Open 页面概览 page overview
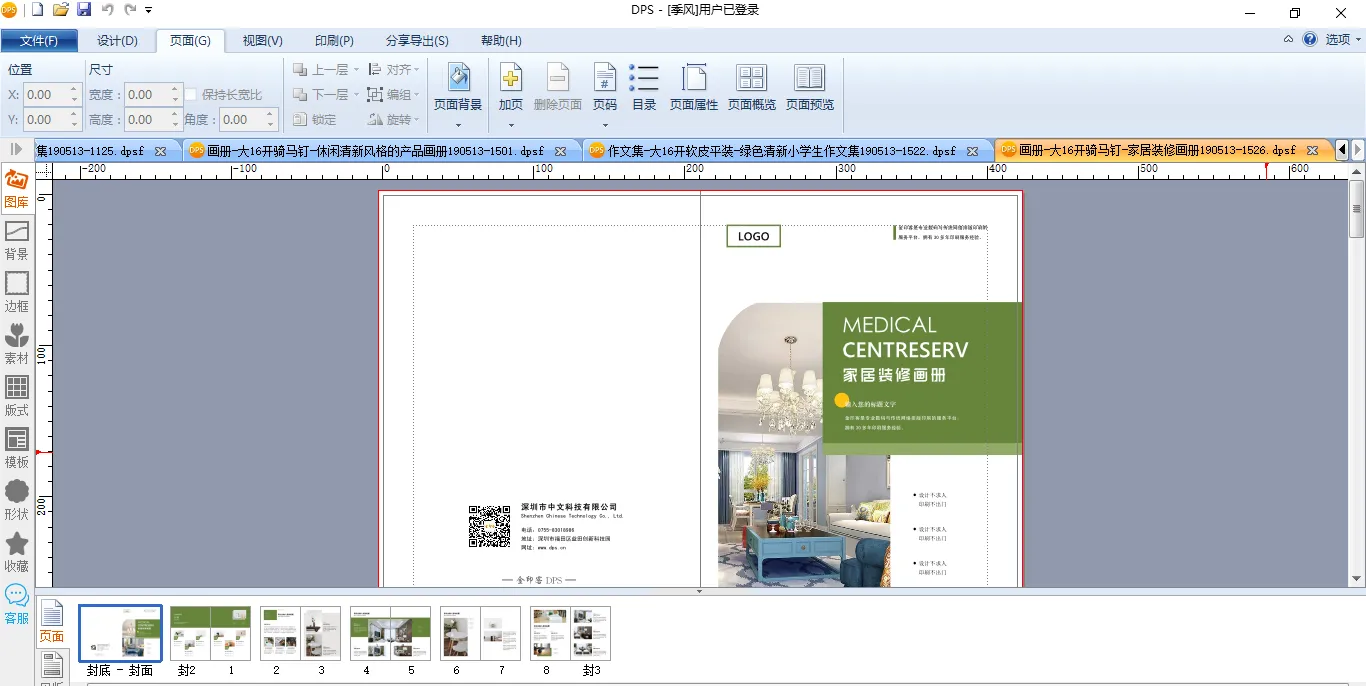Viewport: 1366px width, 686px height. tap(751, 88)
